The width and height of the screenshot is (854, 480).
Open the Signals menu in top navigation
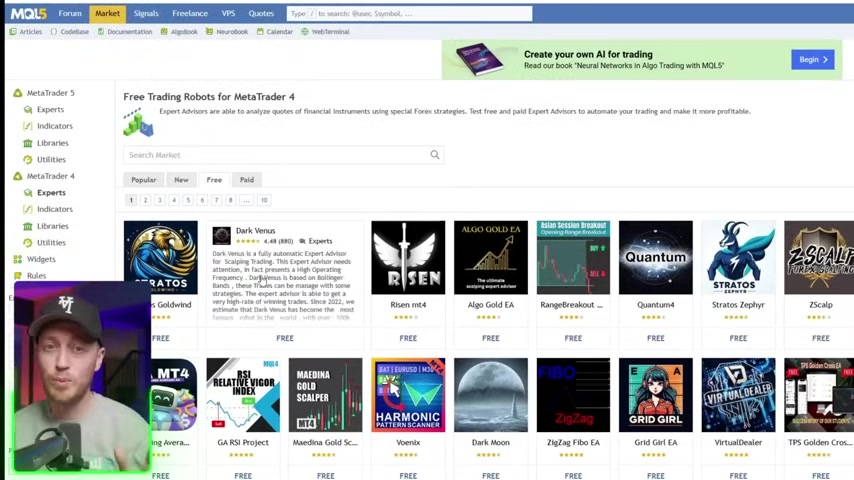[x=146, y=13]
